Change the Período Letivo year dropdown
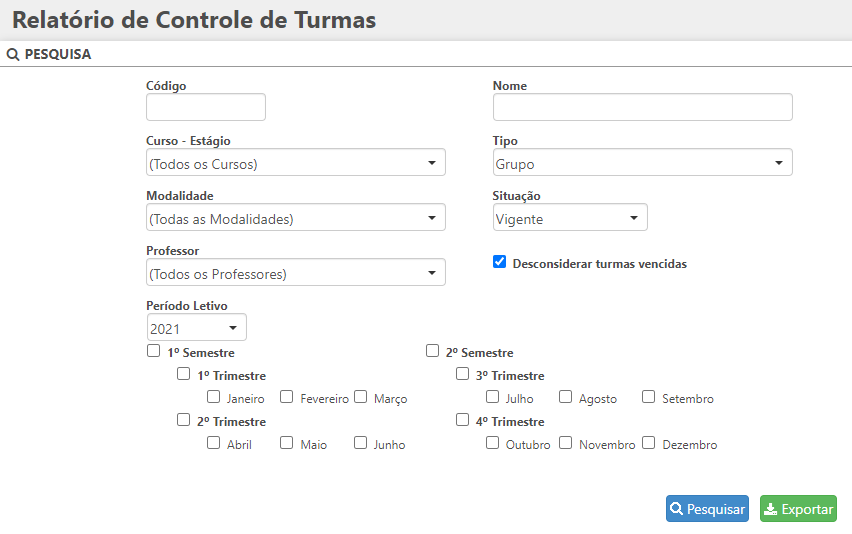852x534 pixels. point(196,328)
